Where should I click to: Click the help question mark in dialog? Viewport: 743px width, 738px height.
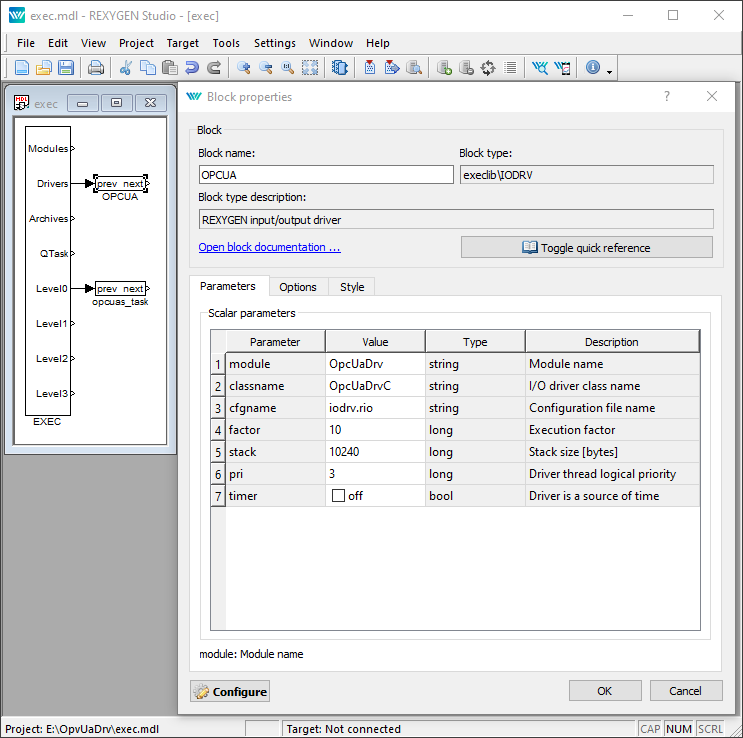pyautogui.click(x=667, y=96)
